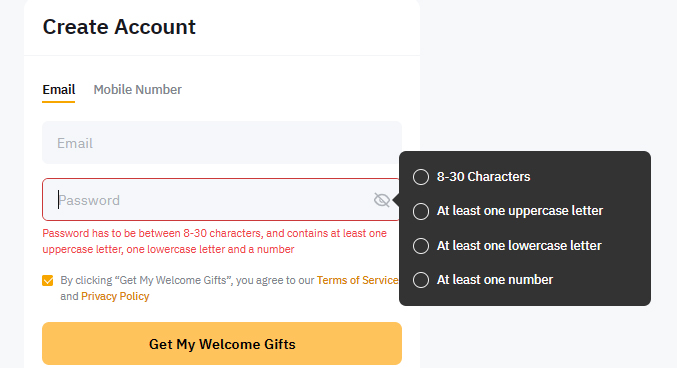Click the red password error message
The width and height of the screenshot is (677, 368).
(x=215, y=241)
